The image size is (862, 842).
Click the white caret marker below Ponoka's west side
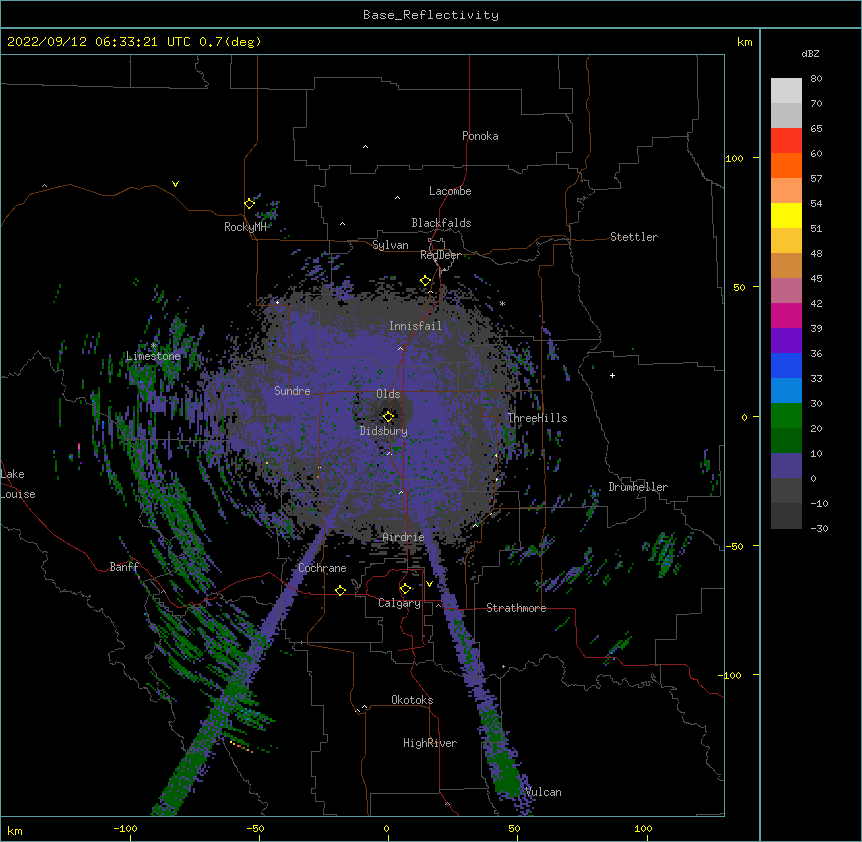pos(365,147)
